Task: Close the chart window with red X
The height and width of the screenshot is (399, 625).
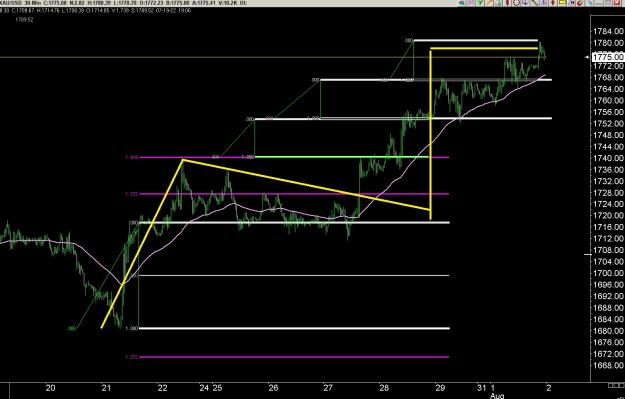Action: [617, 3]
